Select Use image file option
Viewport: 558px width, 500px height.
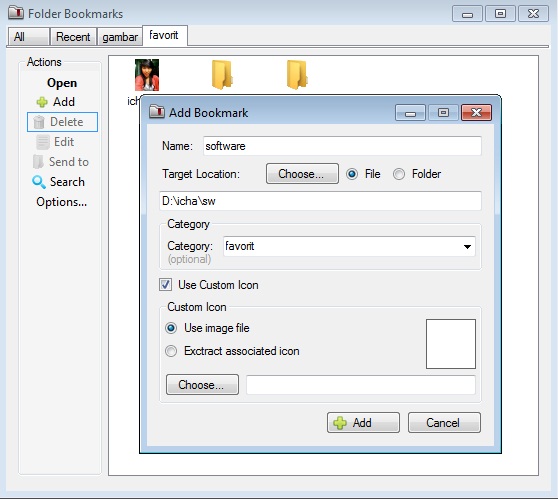click(x=171, y=328)
